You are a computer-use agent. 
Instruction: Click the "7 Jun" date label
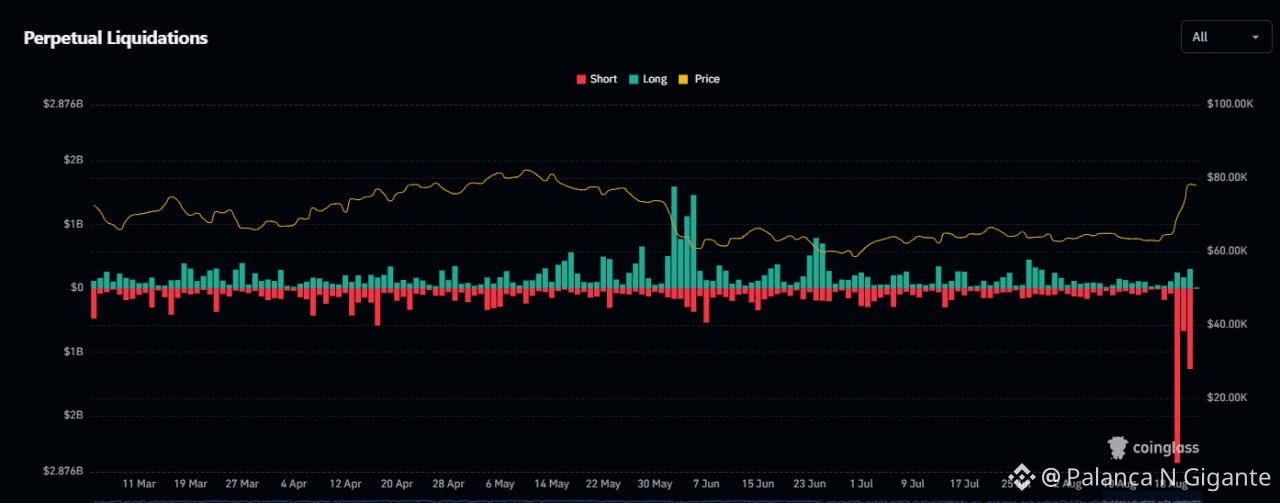[x=706, y=483]
